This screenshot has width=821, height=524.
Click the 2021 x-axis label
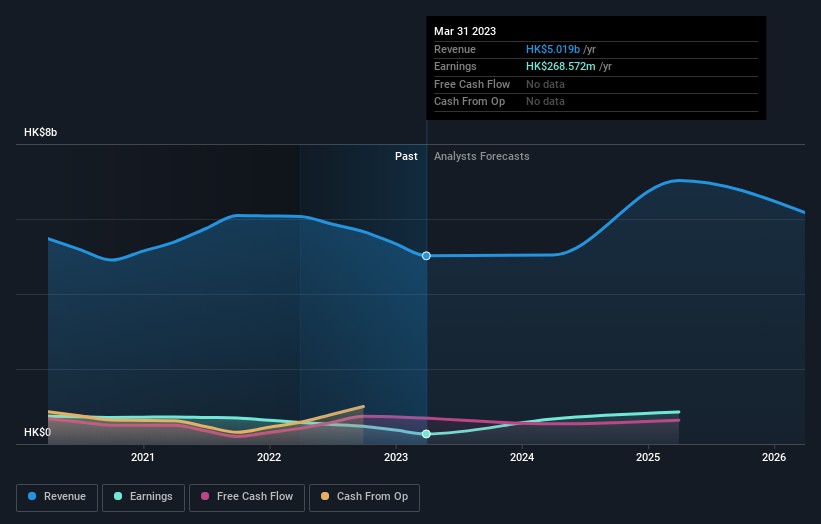142,457
